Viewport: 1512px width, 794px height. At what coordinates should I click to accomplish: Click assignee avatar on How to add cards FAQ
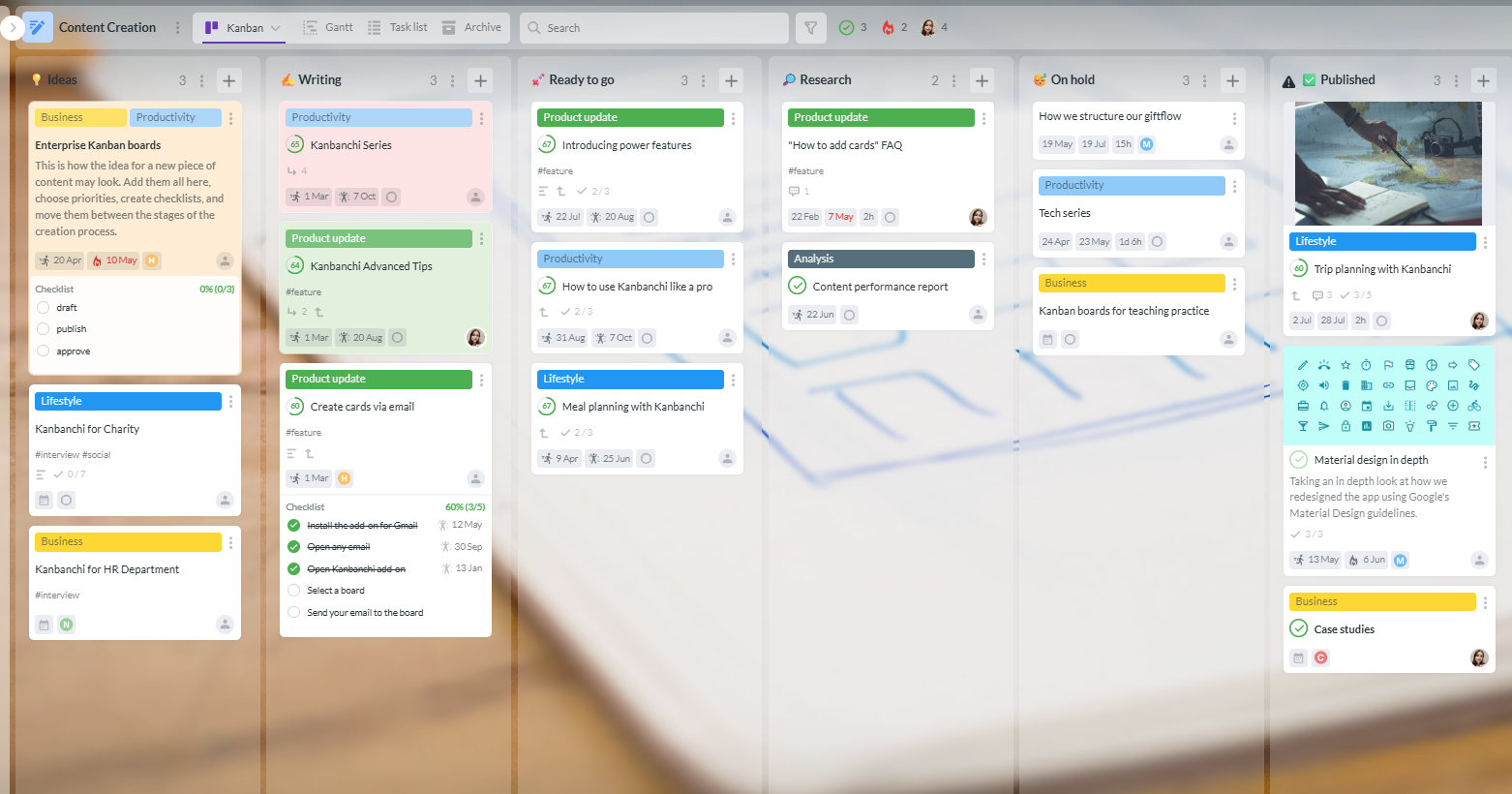(x=978, y=217)
